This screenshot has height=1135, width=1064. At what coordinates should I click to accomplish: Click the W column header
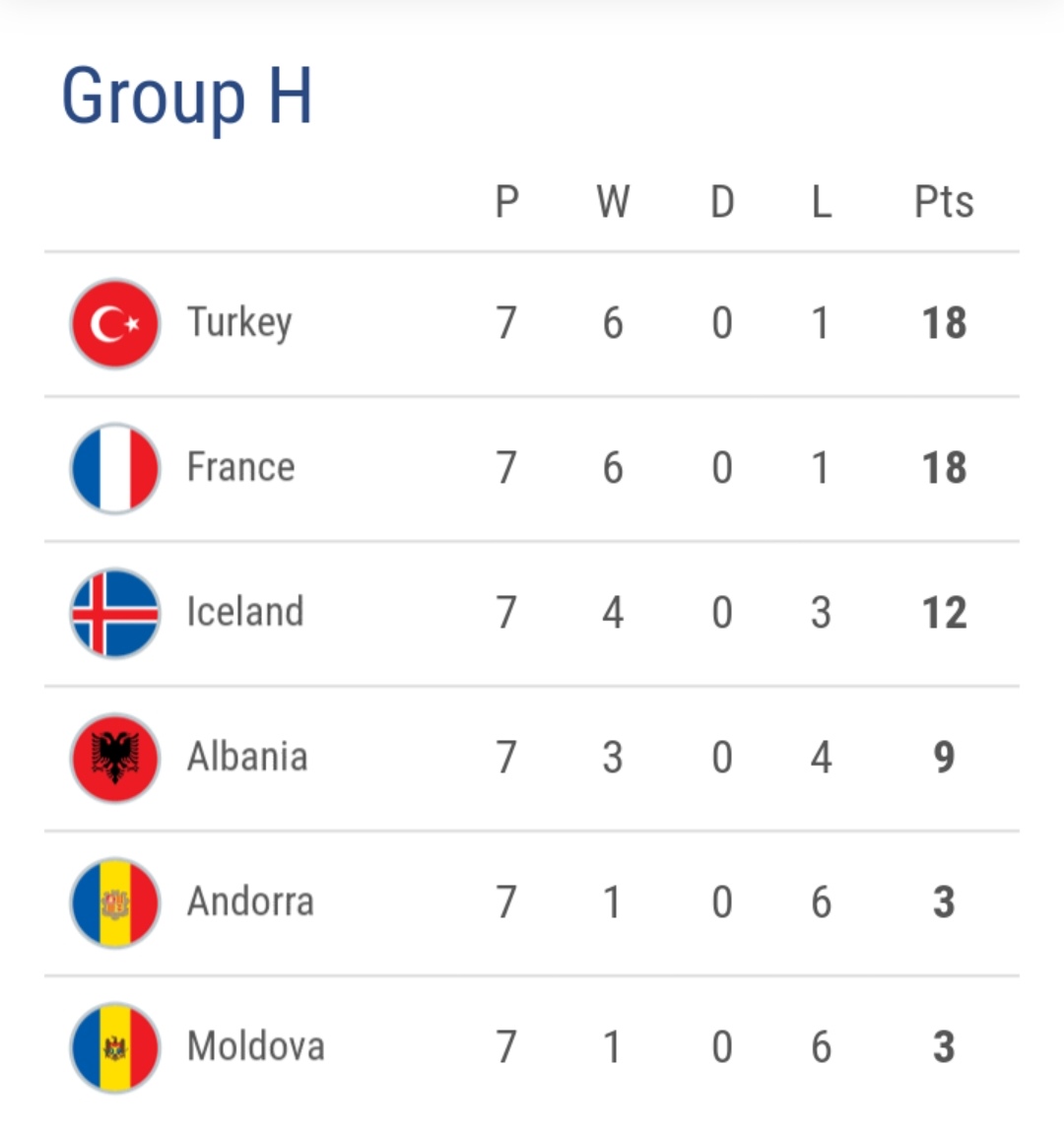tap(613, 202)
